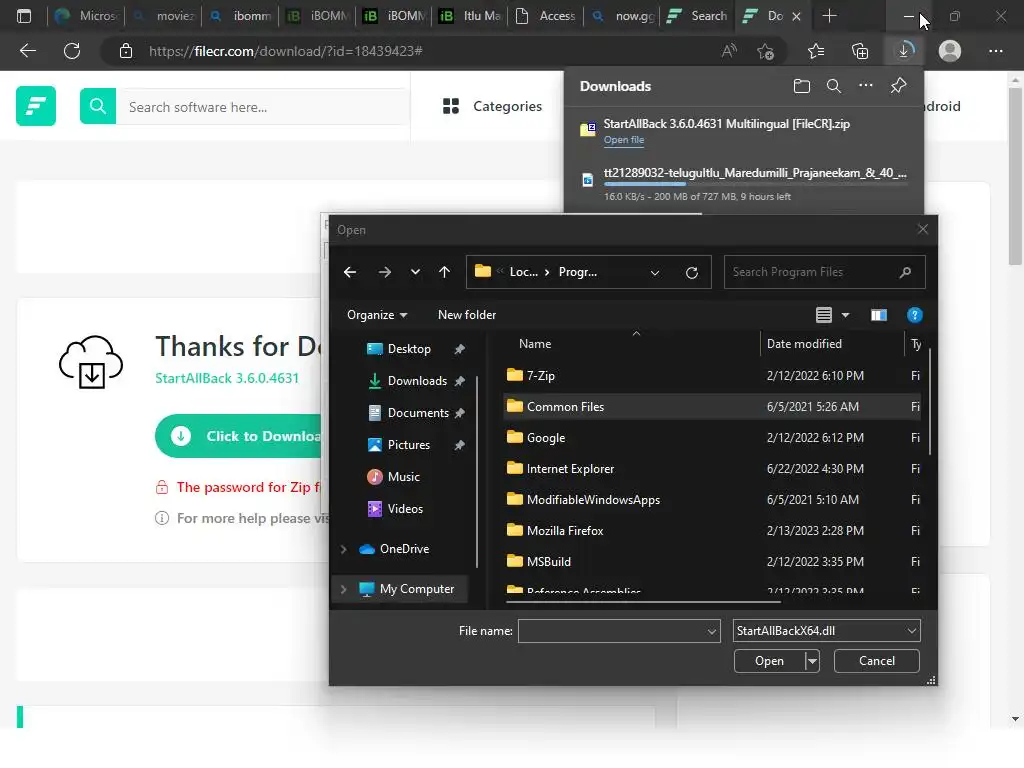Image resolution: width=1024 pixels, height=768 pixels.
Task: Switch to the Search FileCR tab
Action: click(x=697, y=16)
